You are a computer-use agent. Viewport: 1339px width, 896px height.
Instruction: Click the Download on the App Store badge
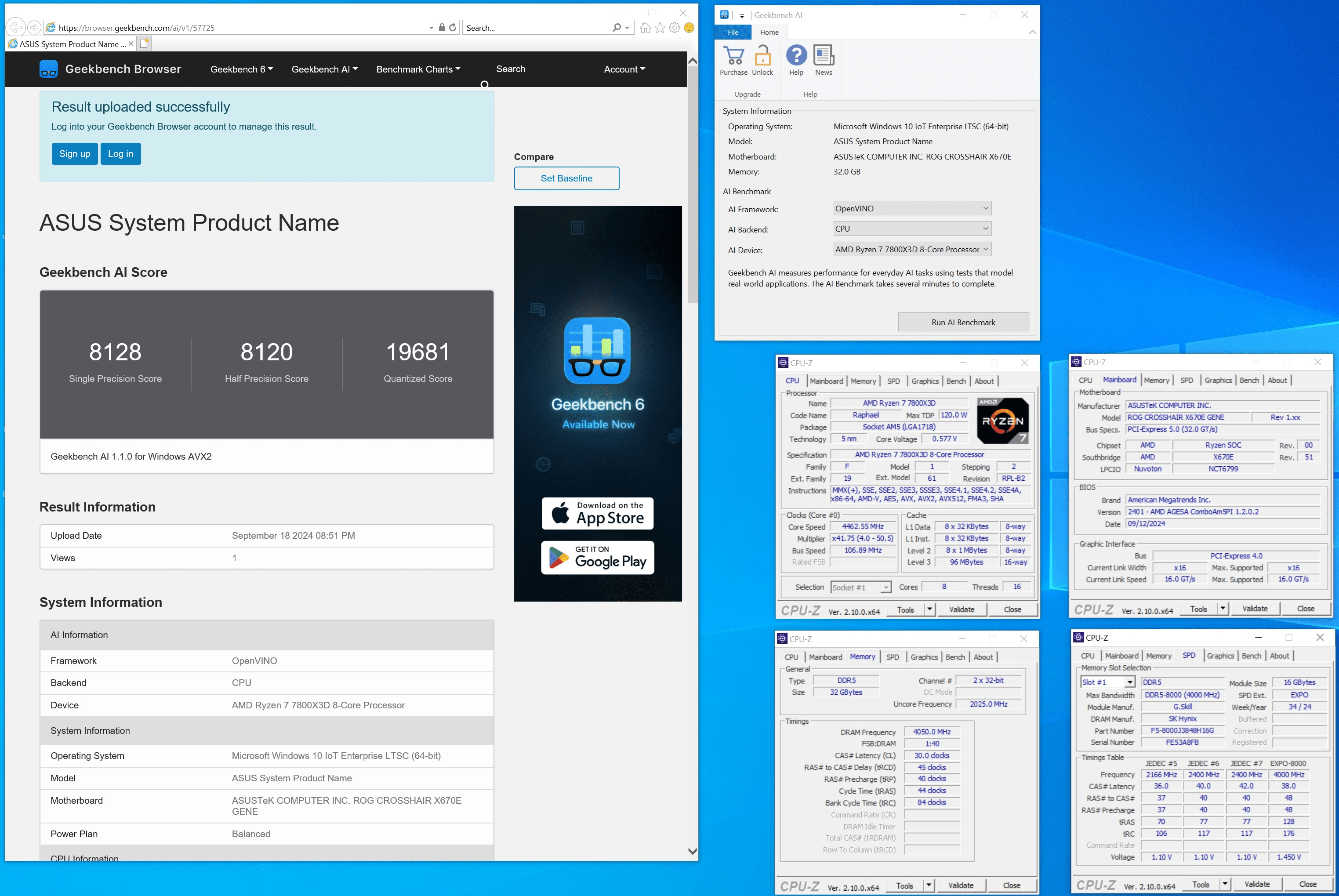[x=597, y=513]
